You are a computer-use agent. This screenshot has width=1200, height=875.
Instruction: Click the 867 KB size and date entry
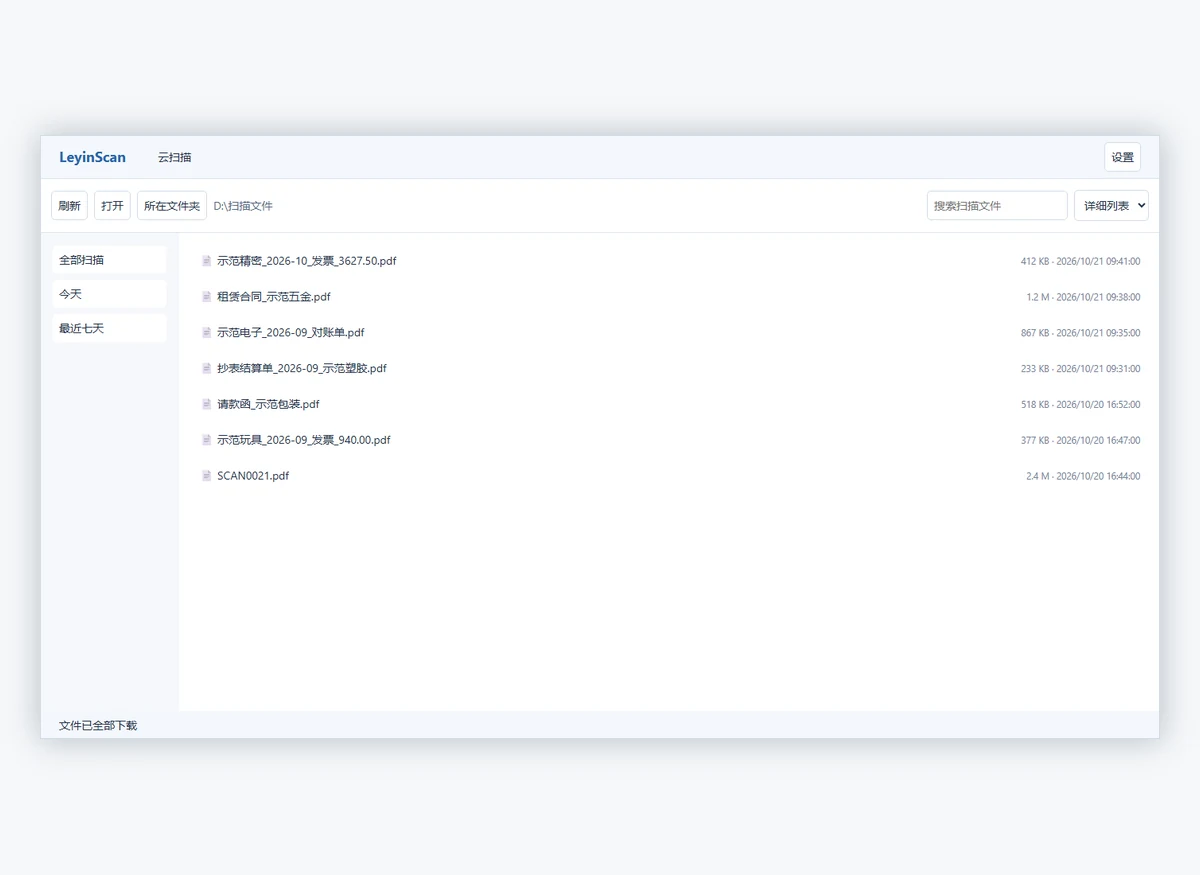[x=1080, y=333]
